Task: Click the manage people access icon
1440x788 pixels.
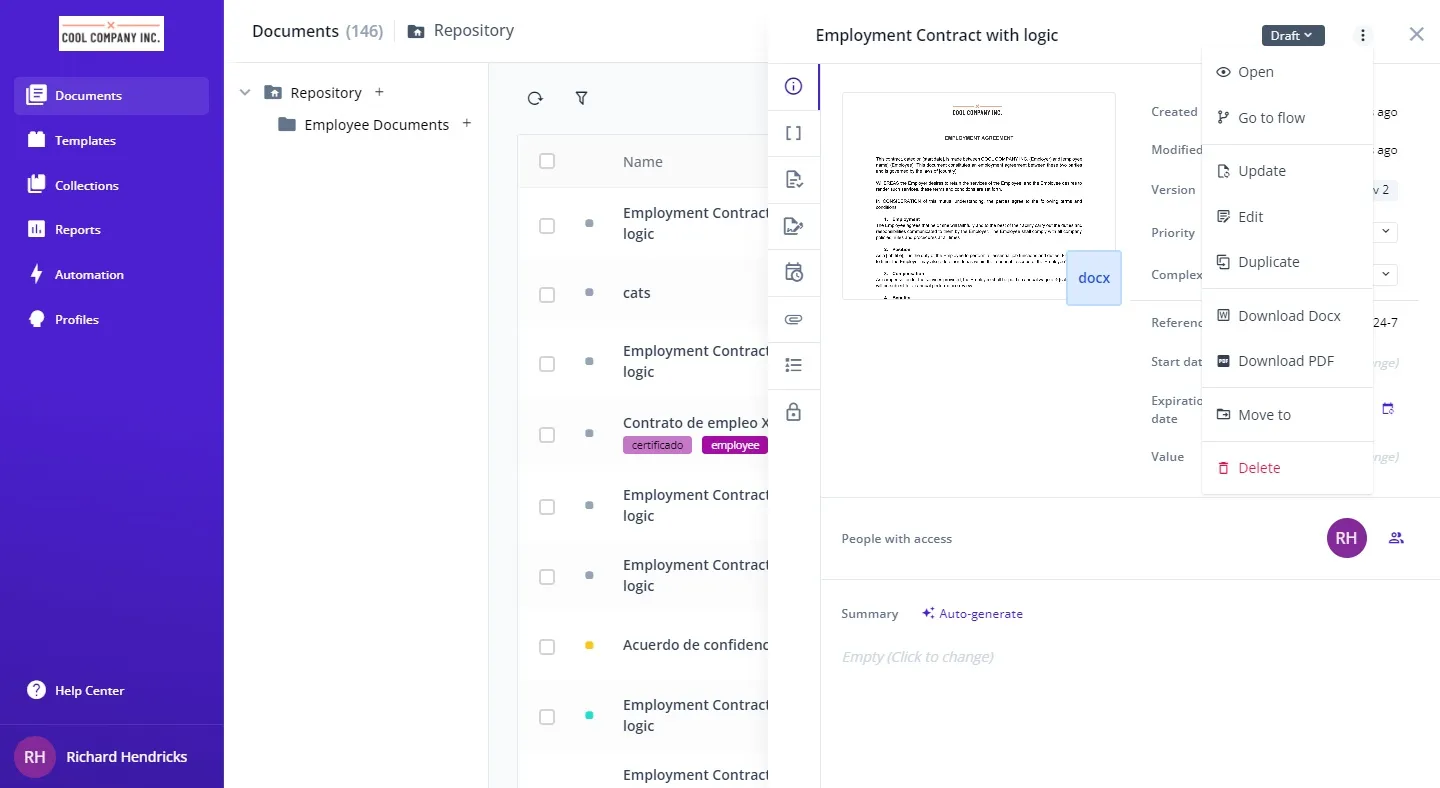Action: click(1396, 538)
